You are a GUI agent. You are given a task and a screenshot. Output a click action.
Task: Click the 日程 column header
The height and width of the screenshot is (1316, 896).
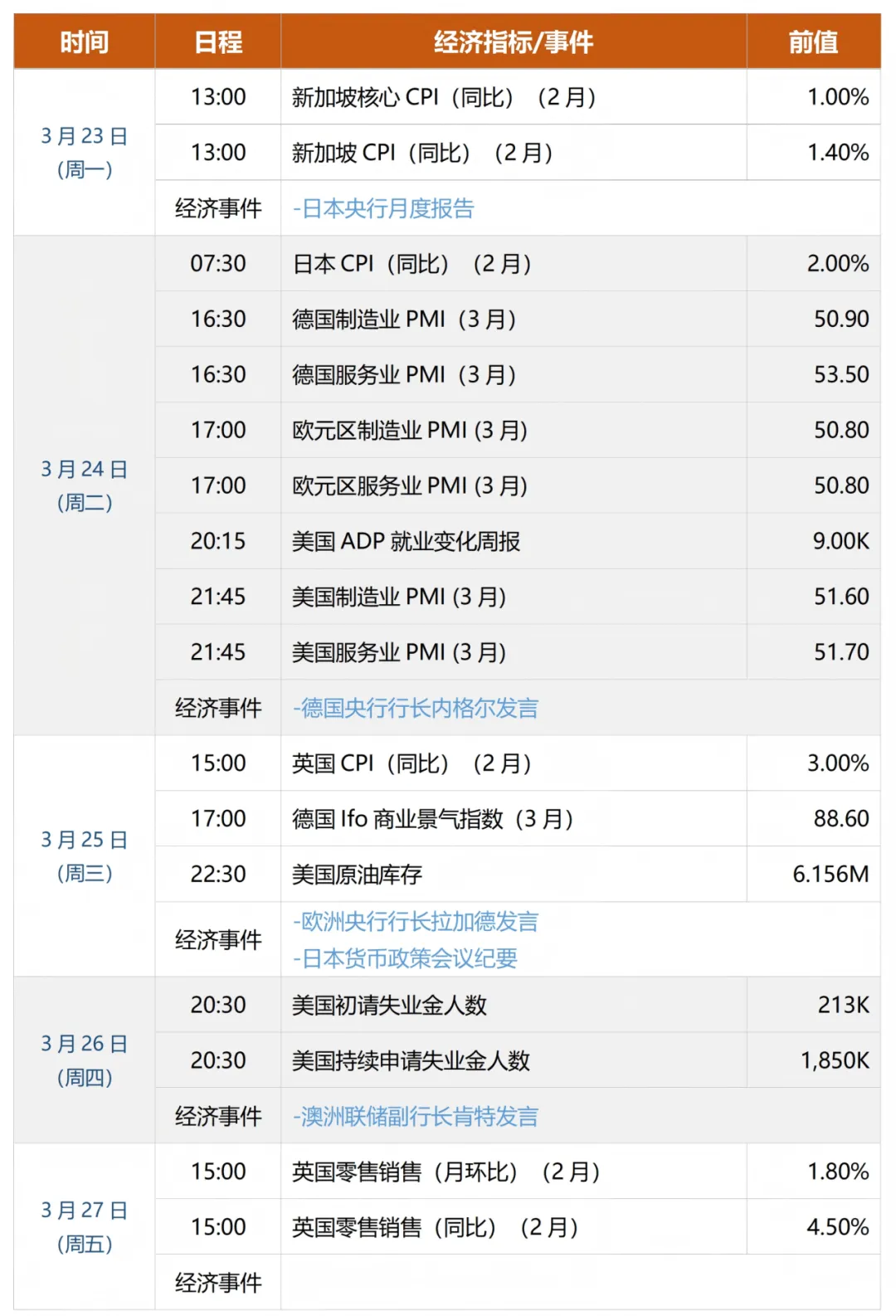(x=218, y=41)
